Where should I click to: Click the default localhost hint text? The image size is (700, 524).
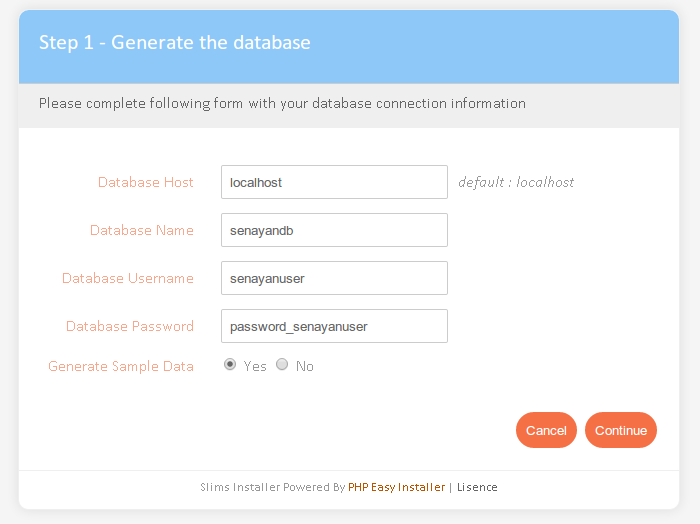pos(516,182)
